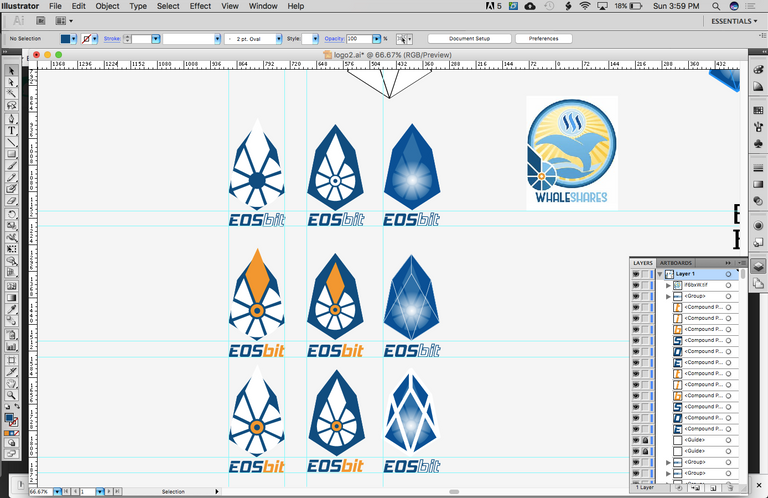Click the Opacity link label
The height and width of the screenshot is (498, 768).
point(334,39)
